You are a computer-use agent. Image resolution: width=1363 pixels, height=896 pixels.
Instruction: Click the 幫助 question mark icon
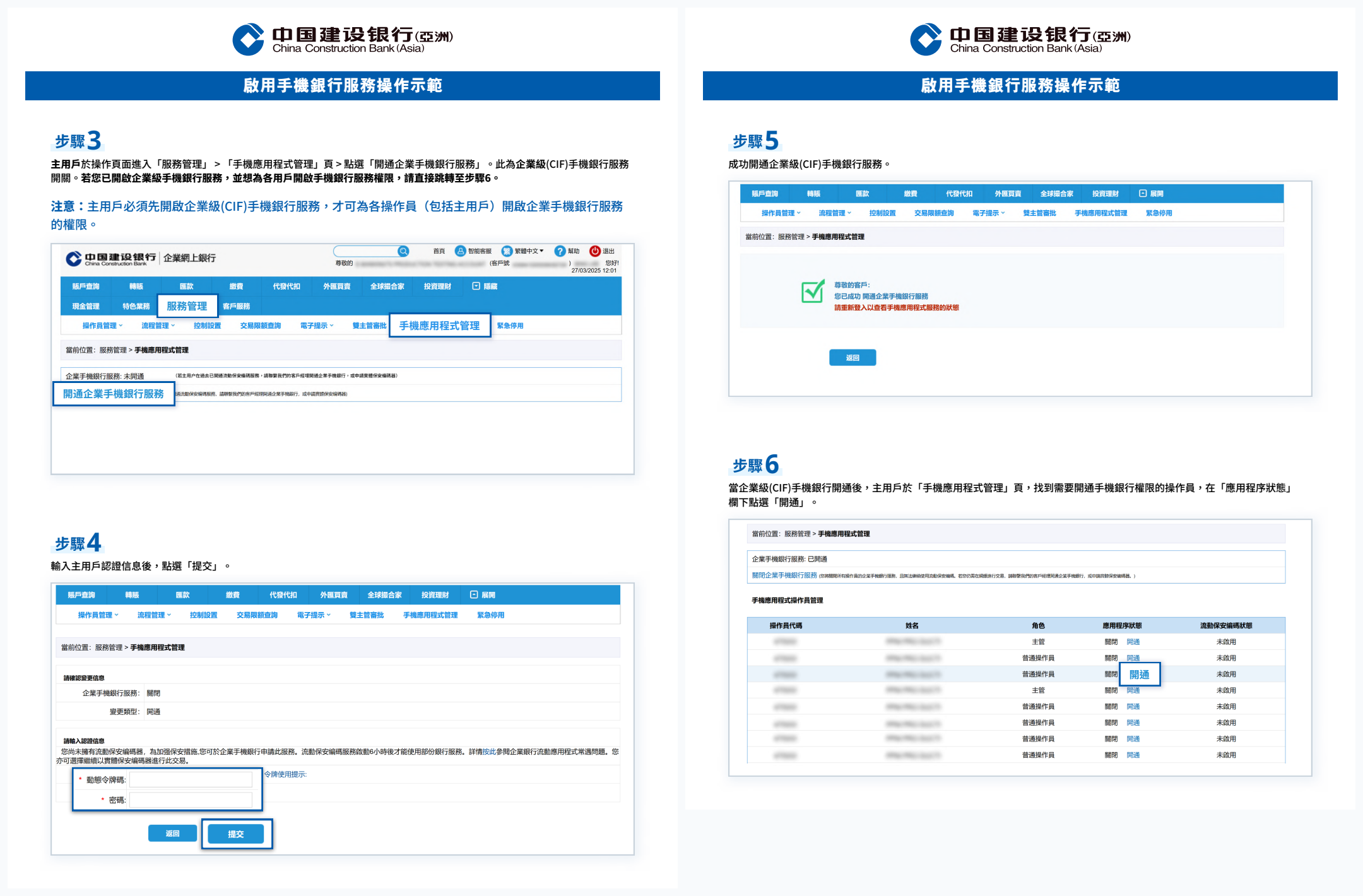click(x=560, y=251)
